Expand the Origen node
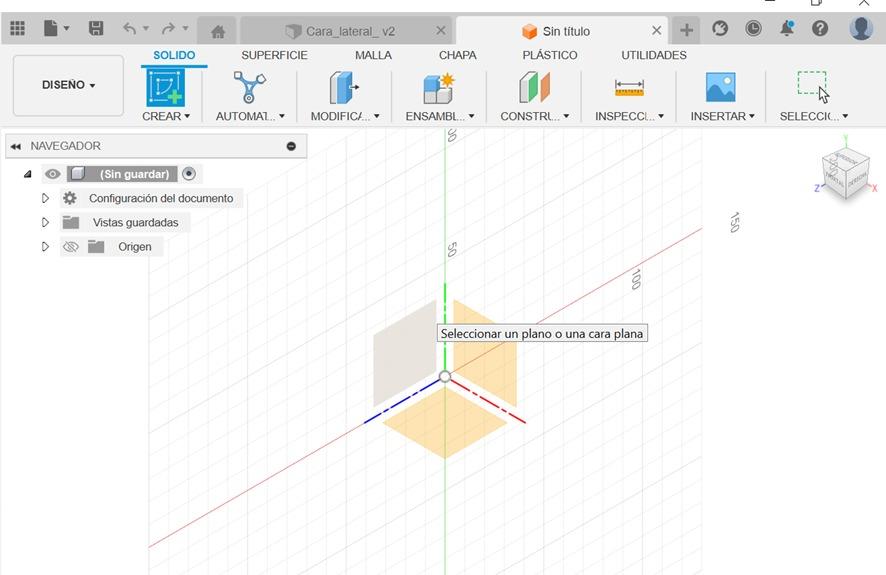The image size is (886, 575). [45, 246]
